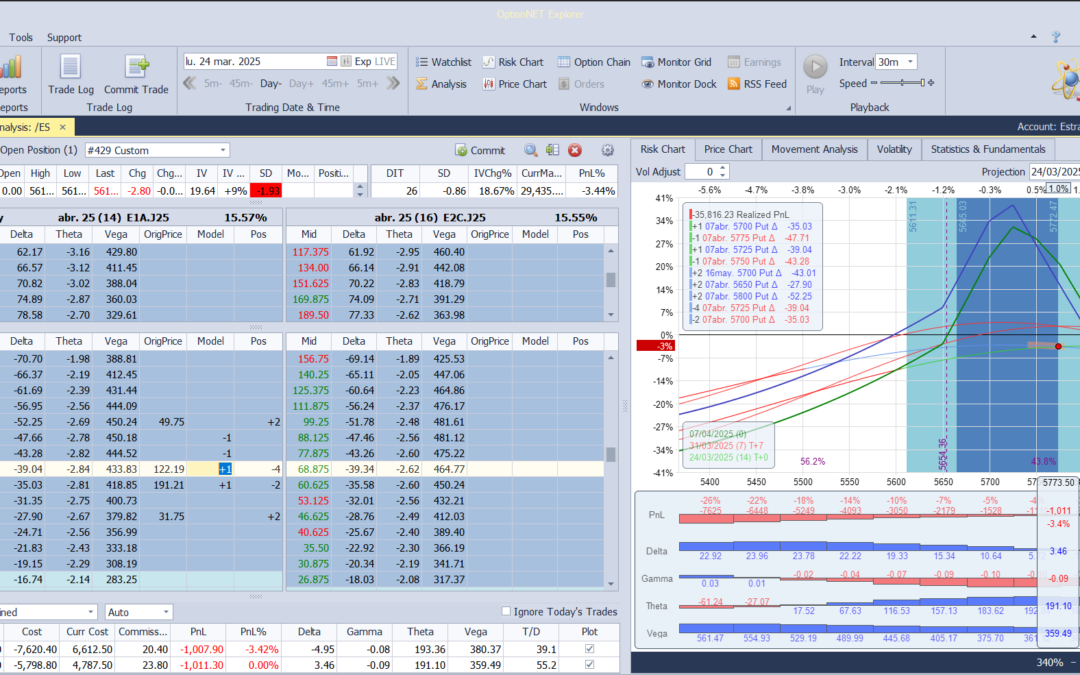
Task: Open the Trade Log
Action: click(x=70, y=74)
